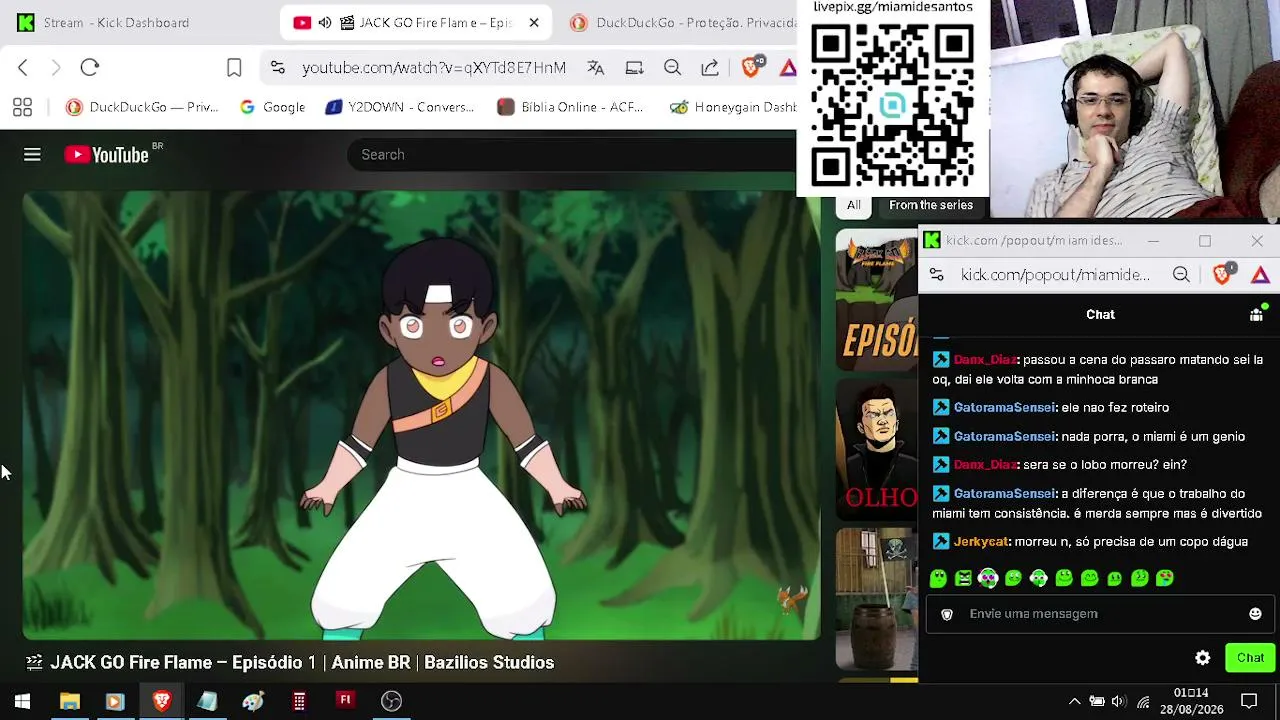1280x720 pixels.
Task: Open the Google bookmark
Action: tap(272, 107)
